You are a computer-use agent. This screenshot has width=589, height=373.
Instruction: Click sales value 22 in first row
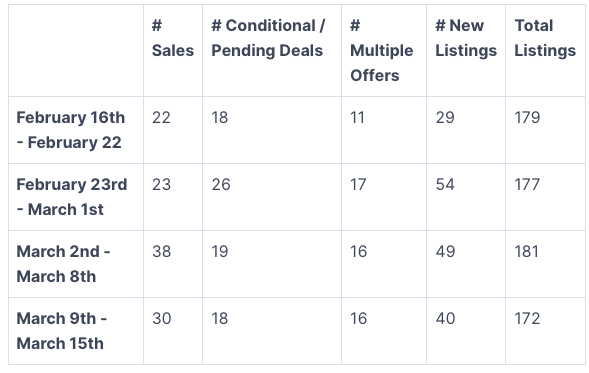(x=161, y=118)
